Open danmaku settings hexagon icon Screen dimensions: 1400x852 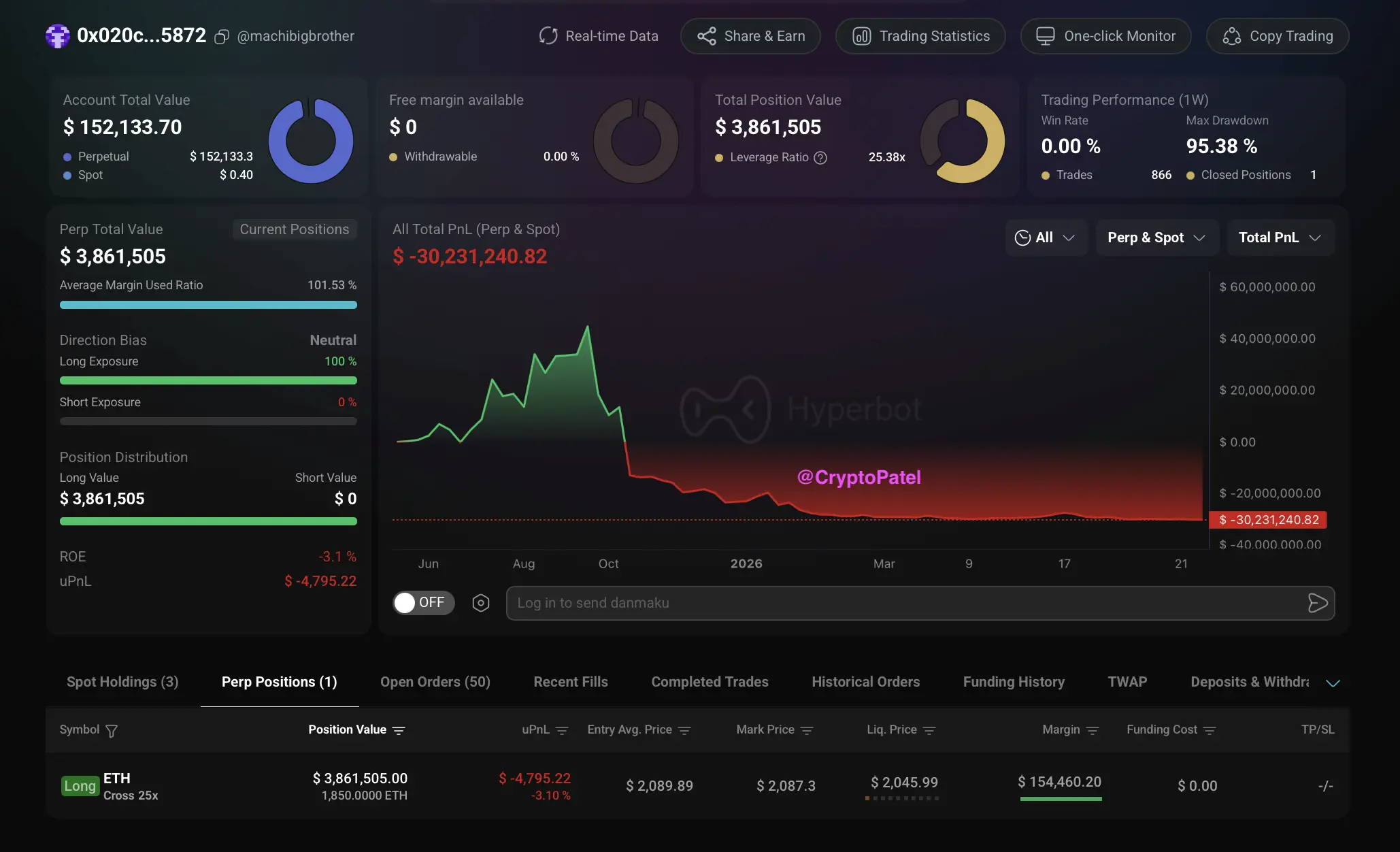(481, 603)
